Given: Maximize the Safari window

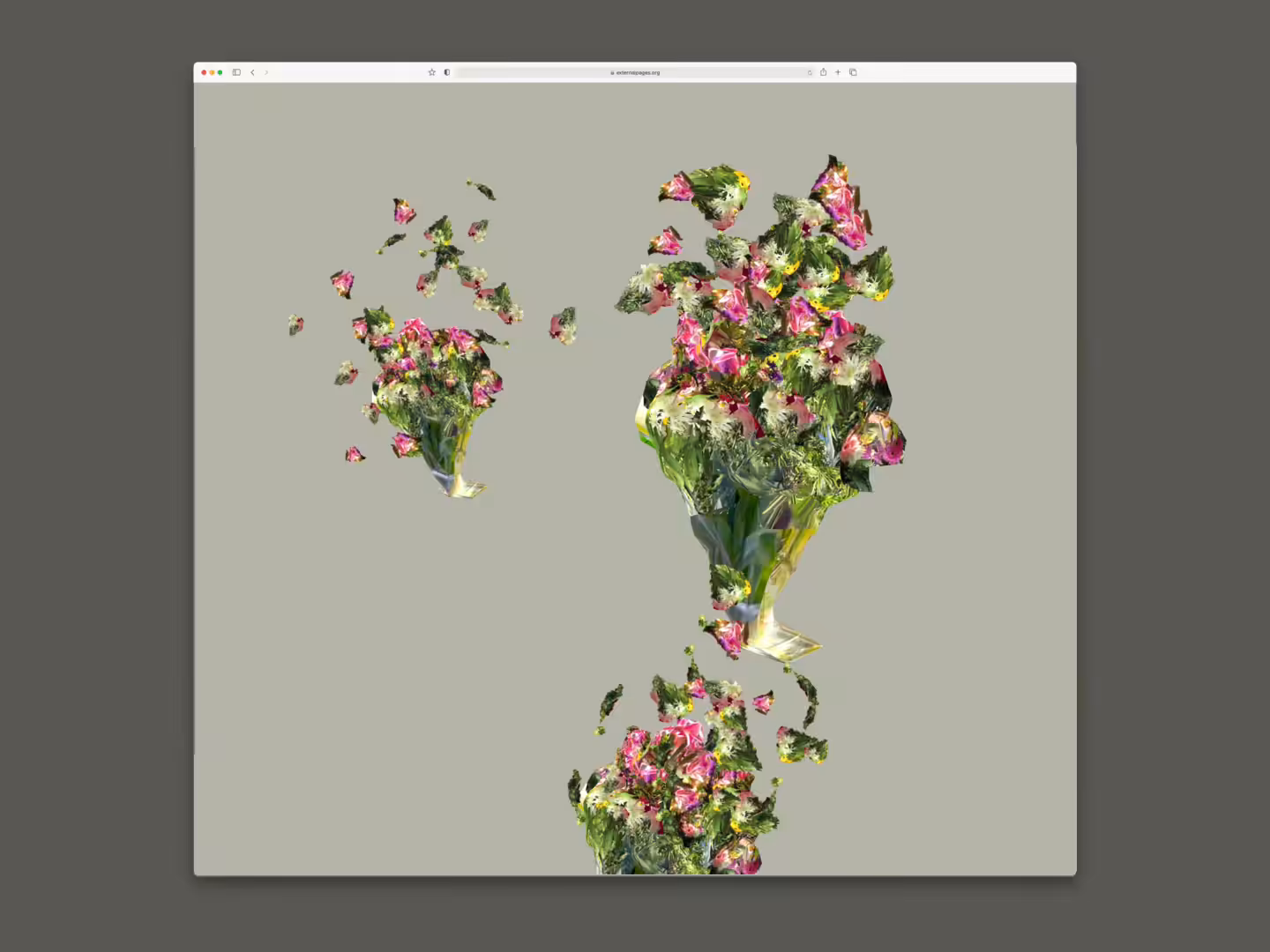Looking at the screenshot, I should pos(220,72).
